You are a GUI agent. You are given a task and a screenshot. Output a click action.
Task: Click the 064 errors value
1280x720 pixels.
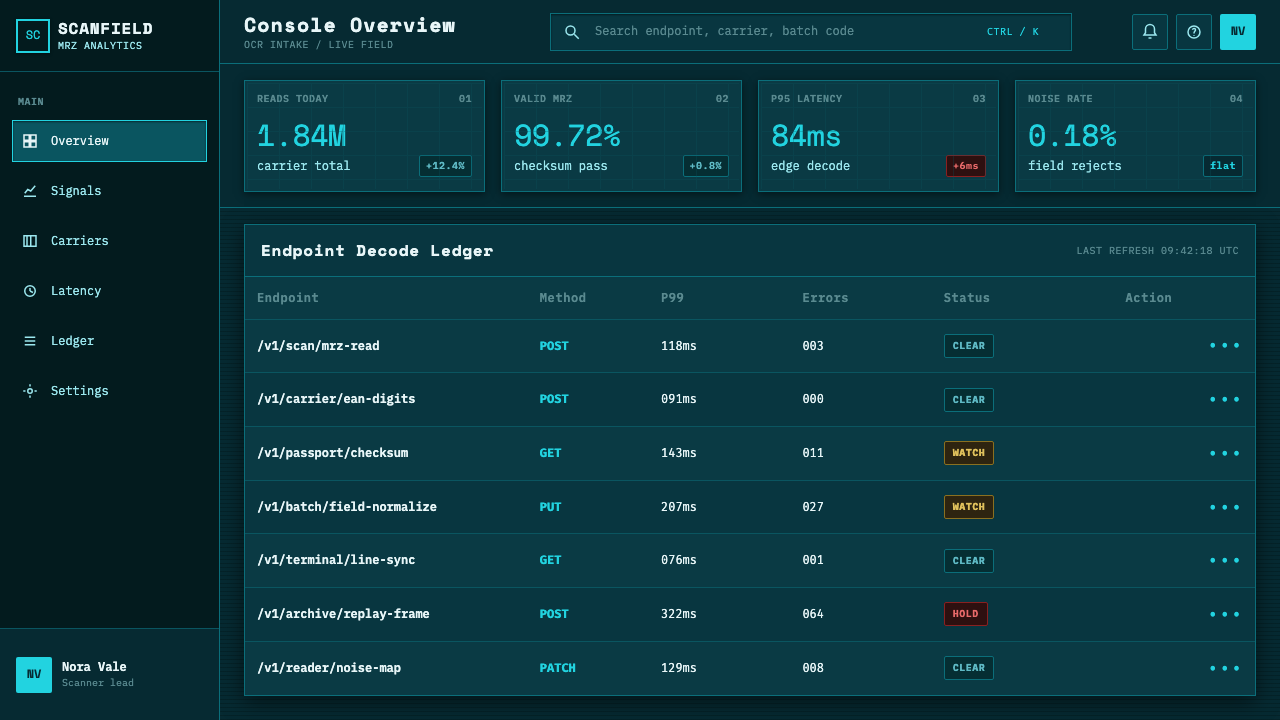pos(813,614)
